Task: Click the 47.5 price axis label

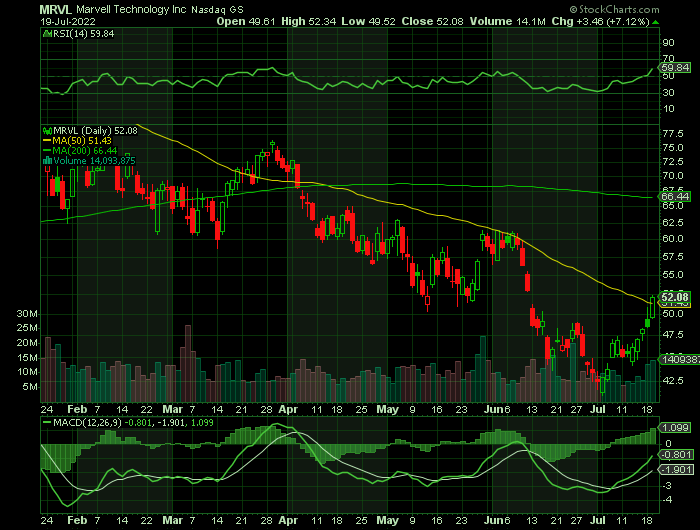Action: pyautogui.click(x=673, y=334)
